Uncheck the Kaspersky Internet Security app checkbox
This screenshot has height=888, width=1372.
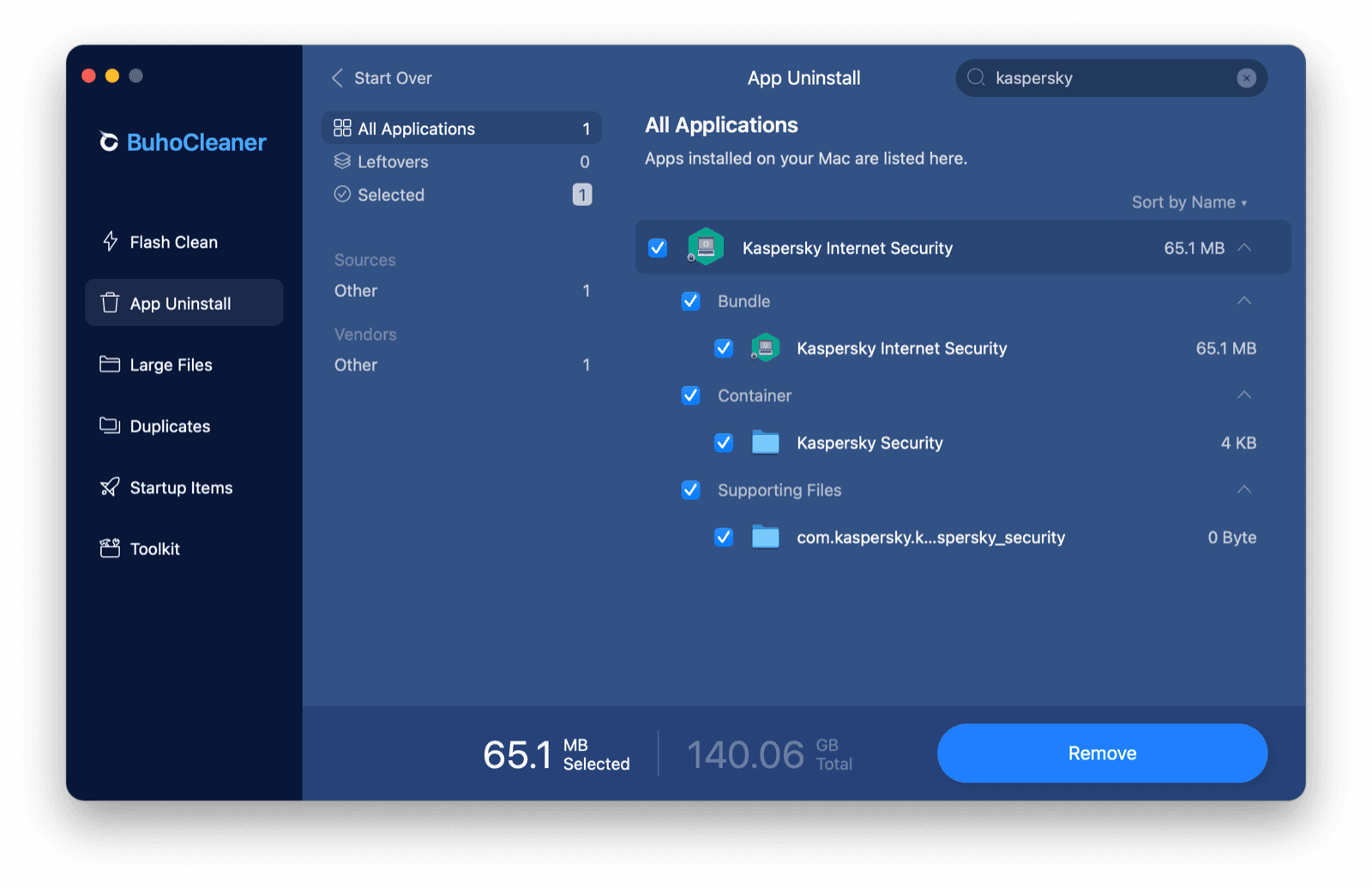coord(658,248)
